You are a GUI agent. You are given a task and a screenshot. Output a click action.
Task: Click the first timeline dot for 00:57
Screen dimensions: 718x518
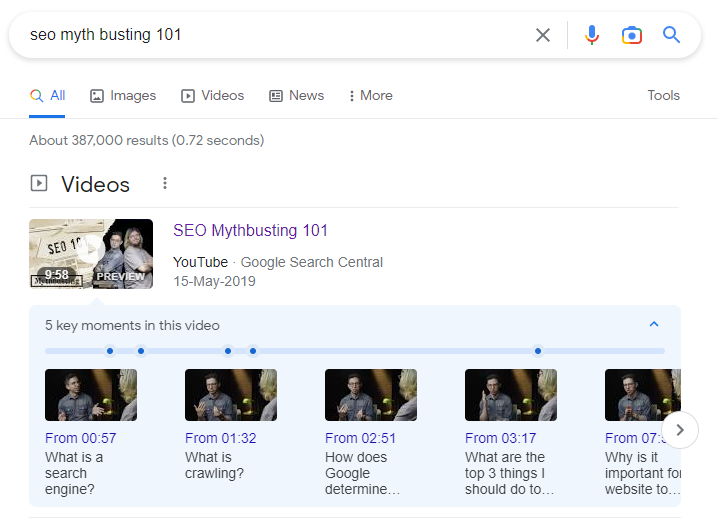click(110, 351)
